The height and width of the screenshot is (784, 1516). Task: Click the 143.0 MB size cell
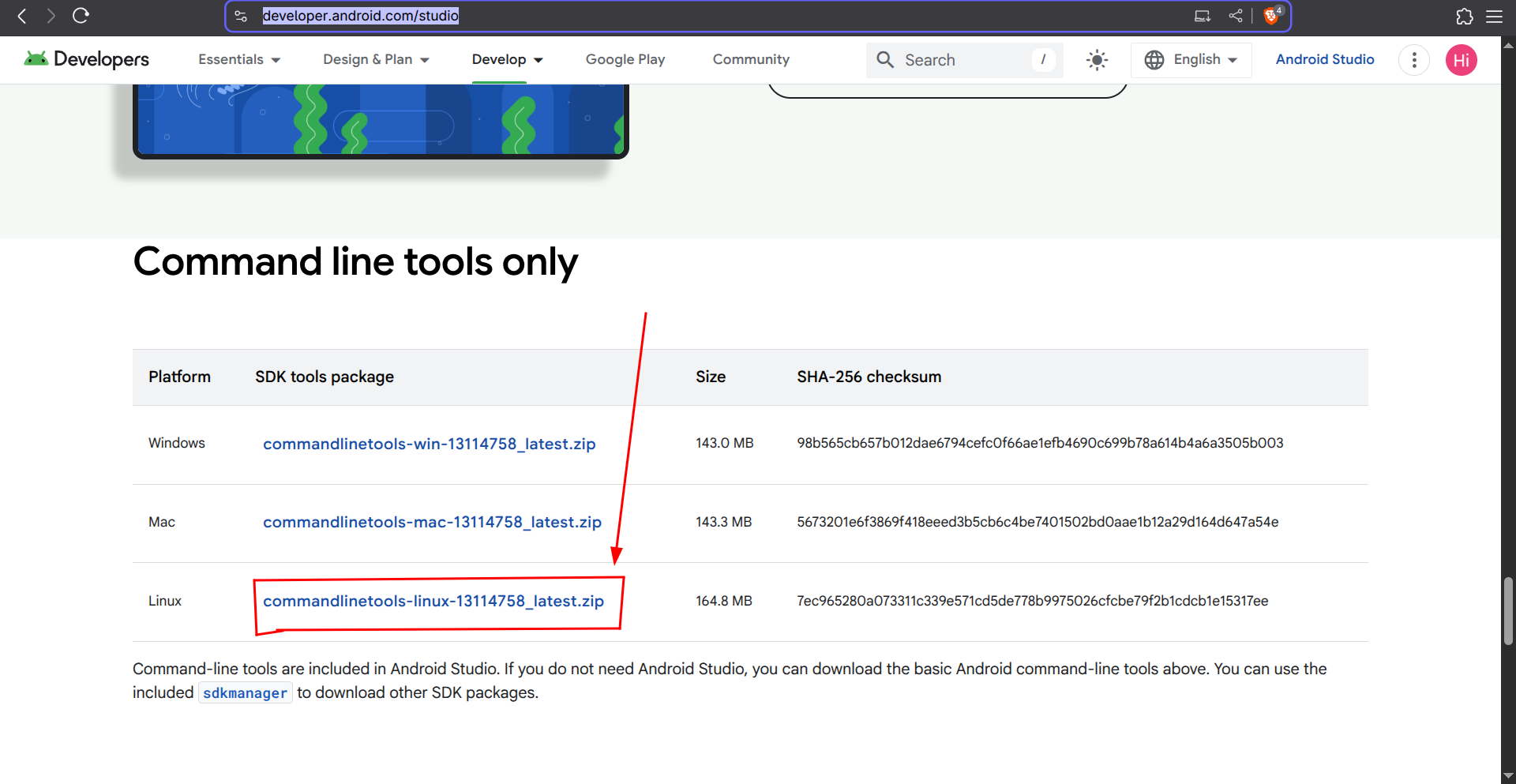pos(725,443)
